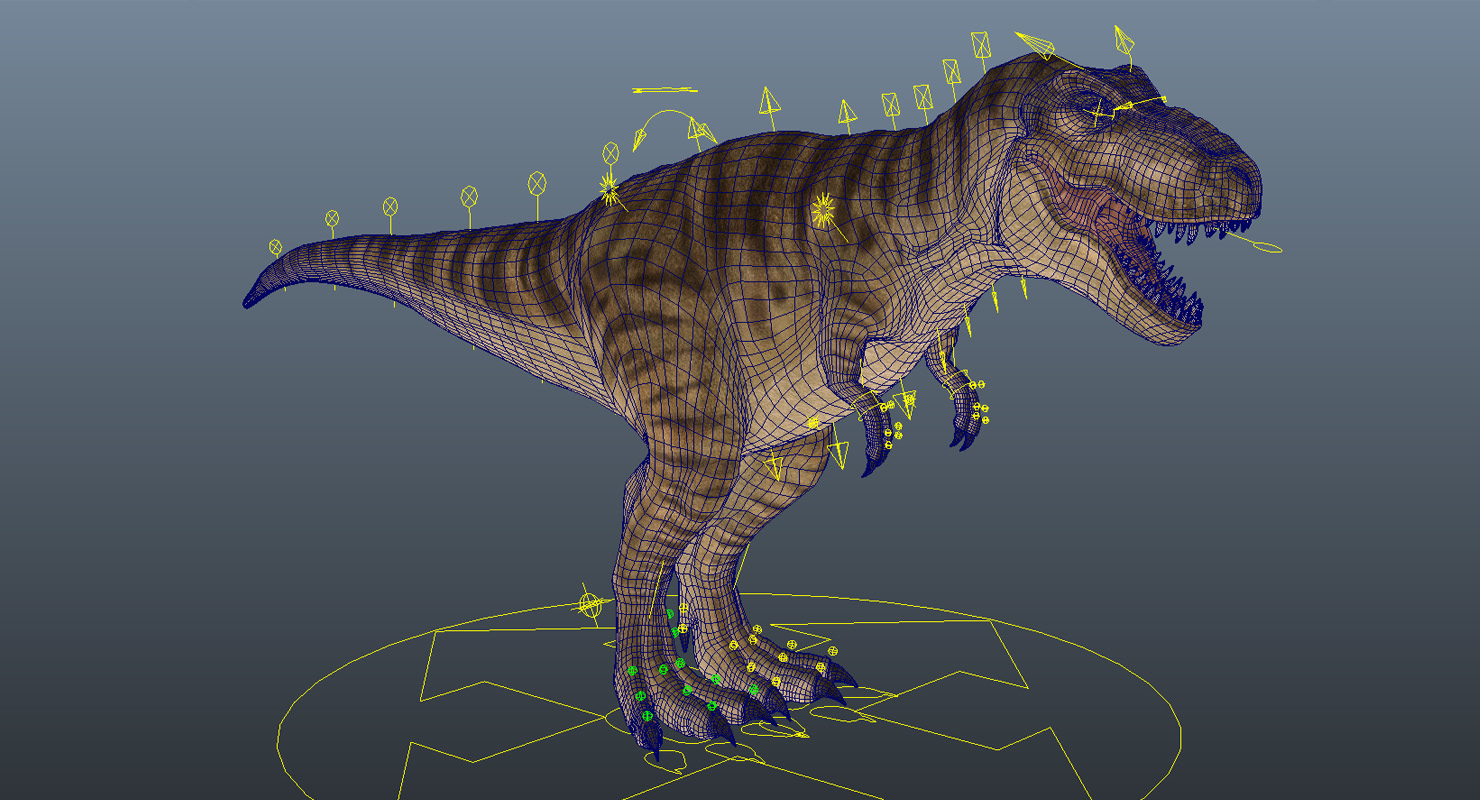
Task: Click a green toe joint control on near foot
Action: click(x=680, y=663)
